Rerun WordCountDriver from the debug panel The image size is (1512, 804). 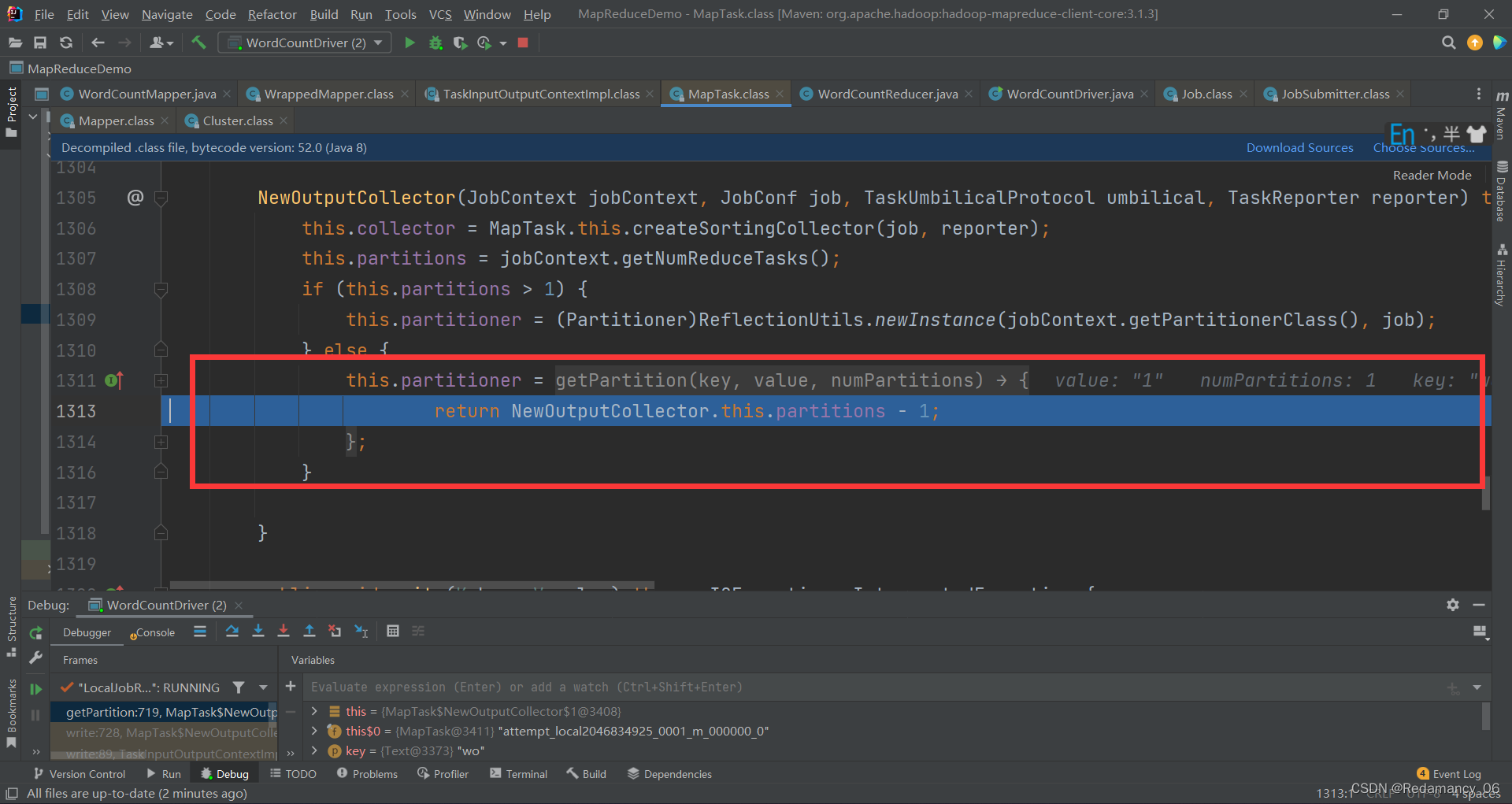coord(35,633)
